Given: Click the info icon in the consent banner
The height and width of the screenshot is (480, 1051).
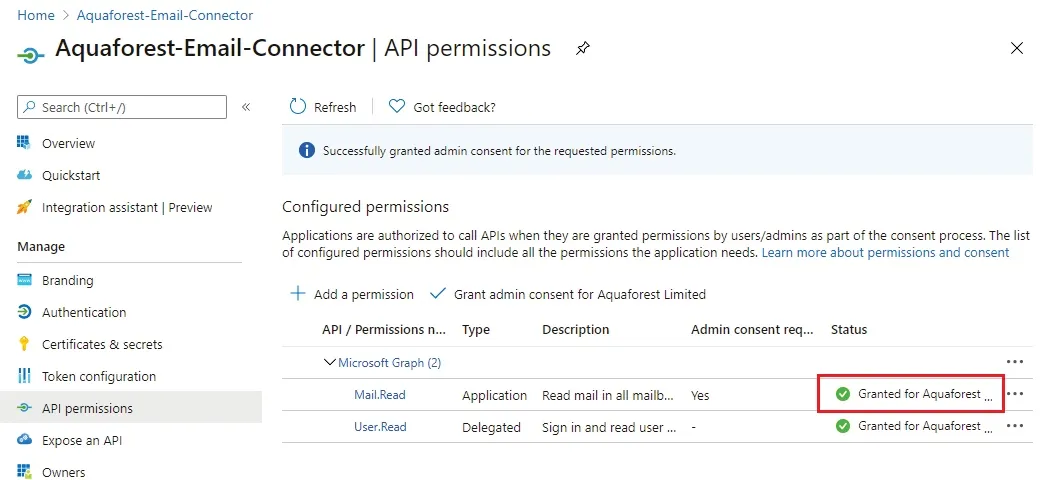Looking at the screenshot, I should (x=306, y=151).
